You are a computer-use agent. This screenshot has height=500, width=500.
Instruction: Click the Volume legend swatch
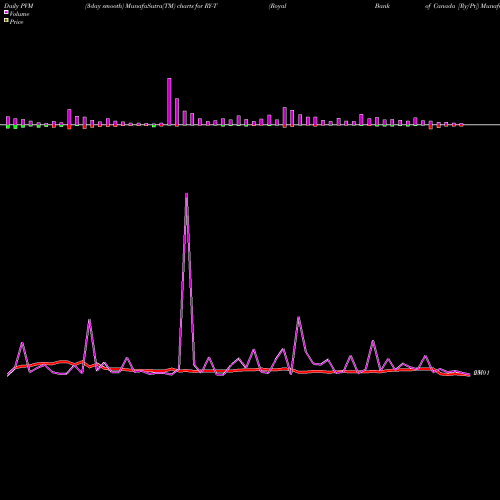point(6,12)
